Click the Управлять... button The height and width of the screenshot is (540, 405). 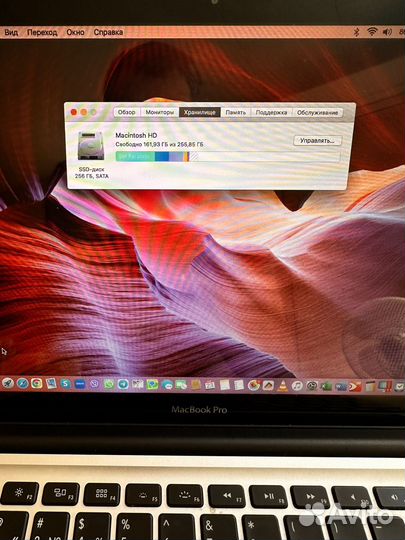point(317,141)
